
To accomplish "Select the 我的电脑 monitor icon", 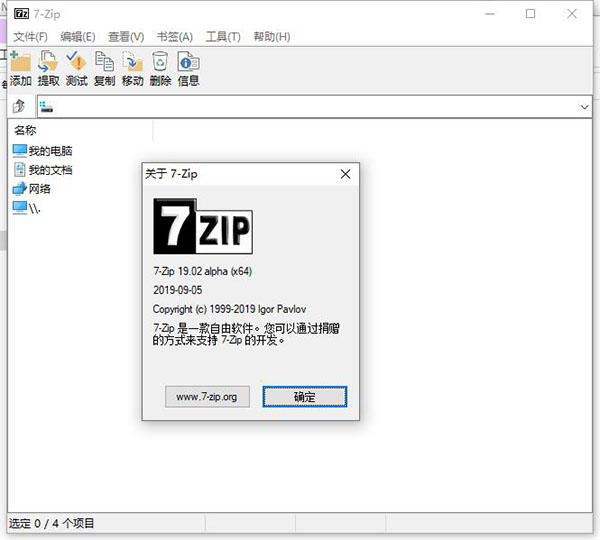I will (x=20, y=151).
